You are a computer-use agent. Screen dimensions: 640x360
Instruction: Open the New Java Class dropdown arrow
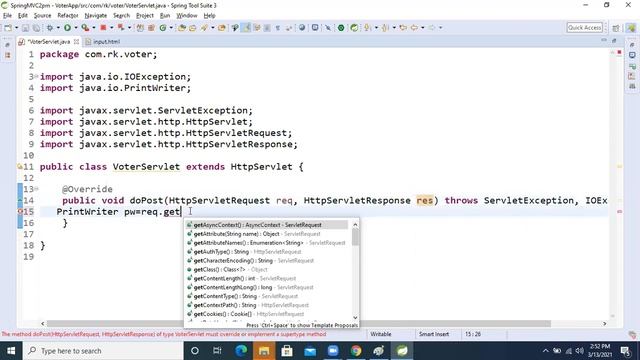[x=171, y=28]
